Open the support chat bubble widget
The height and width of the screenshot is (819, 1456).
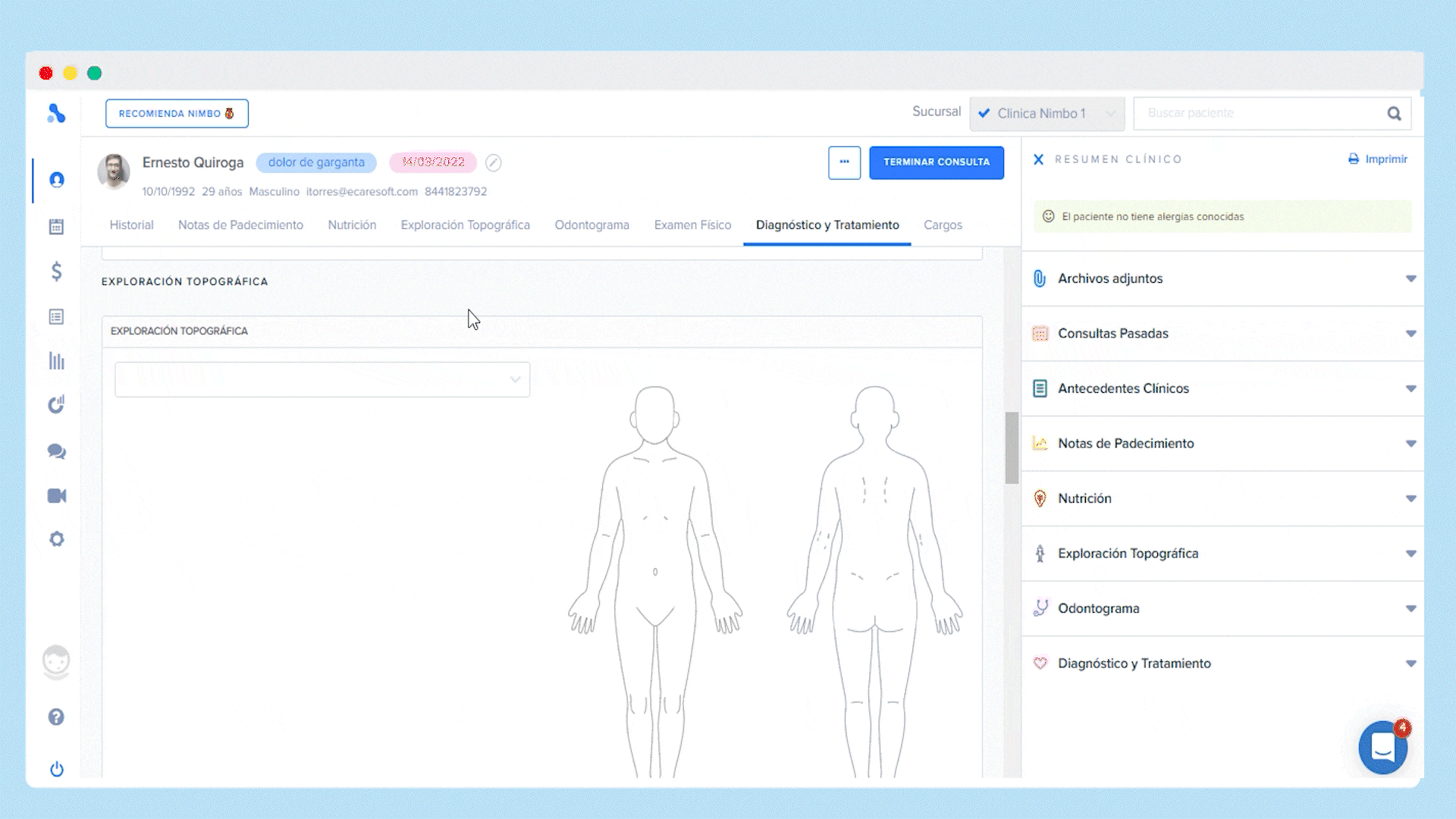(1382, 748)
